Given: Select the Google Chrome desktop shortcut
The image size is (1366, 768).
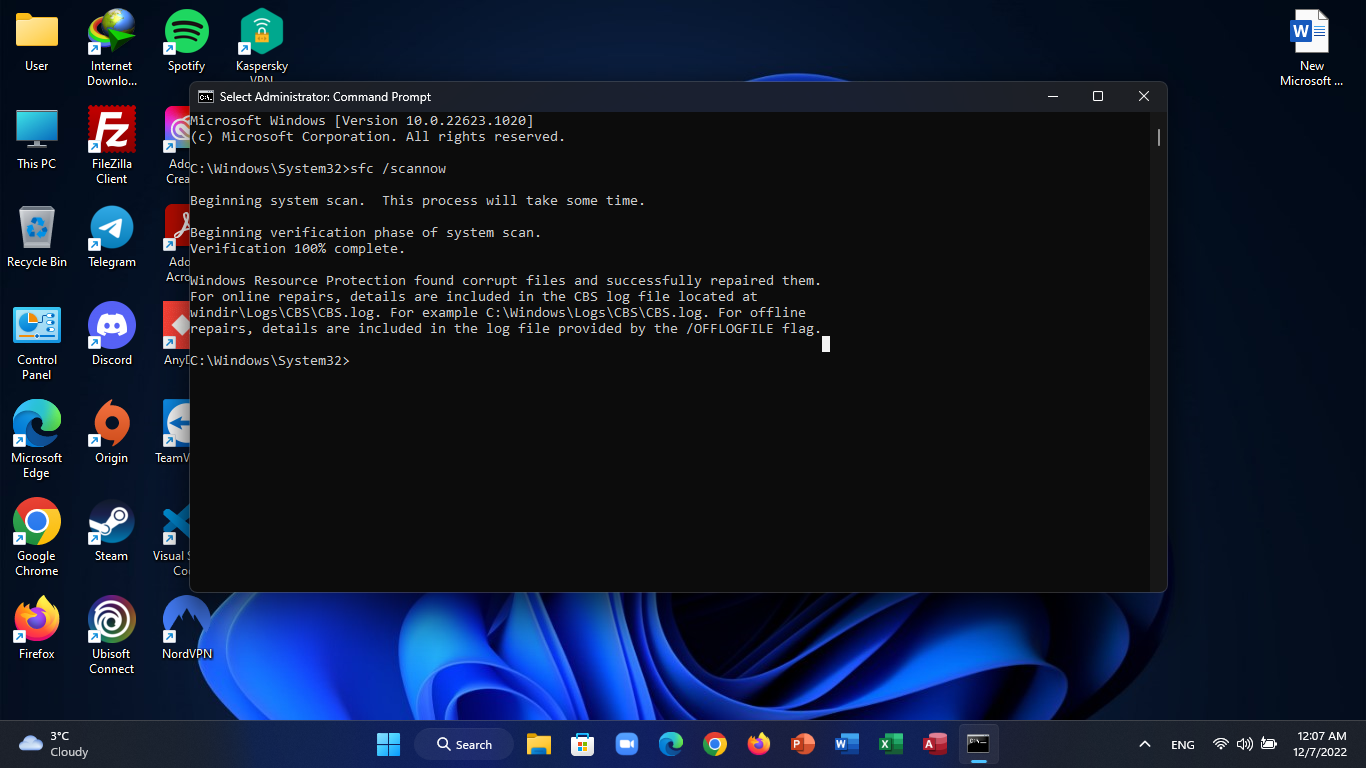Looking at the screenshot, I should pyautogui.click(x=37, y=538).
